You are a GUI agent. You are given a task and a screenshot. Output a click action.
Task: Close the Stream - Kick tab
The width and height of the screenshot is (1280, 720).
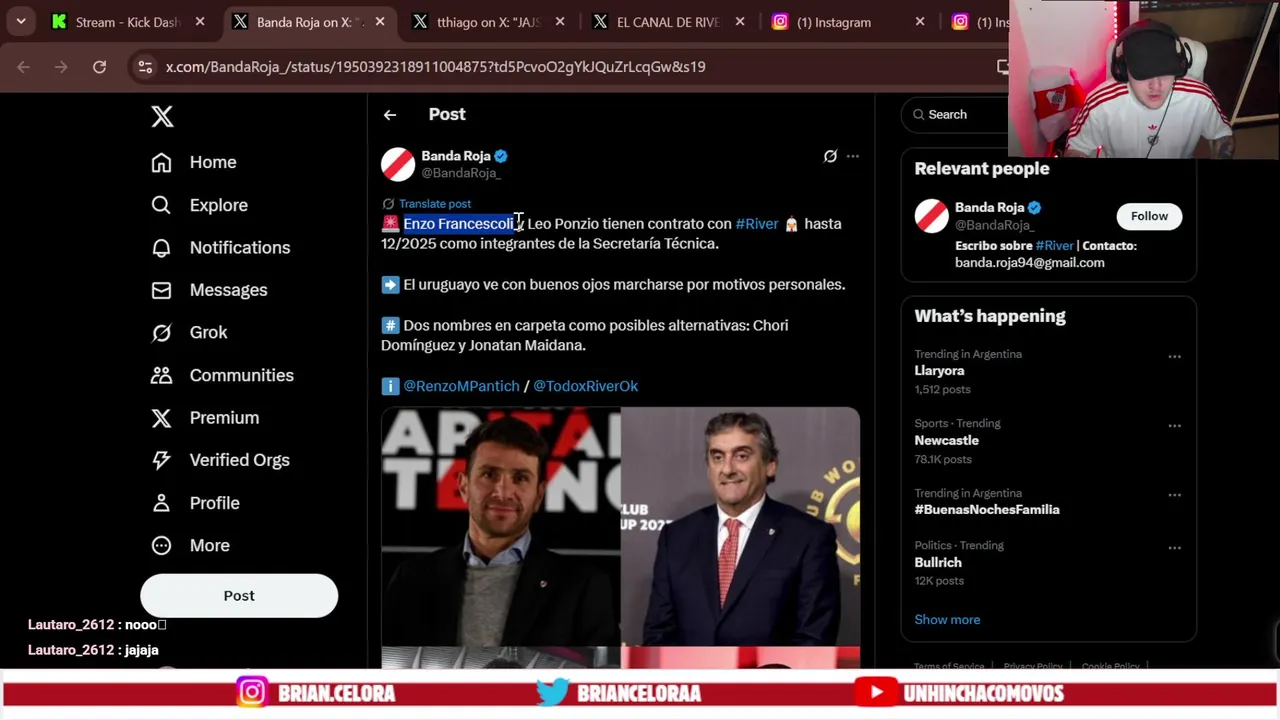tap(200, 22)
